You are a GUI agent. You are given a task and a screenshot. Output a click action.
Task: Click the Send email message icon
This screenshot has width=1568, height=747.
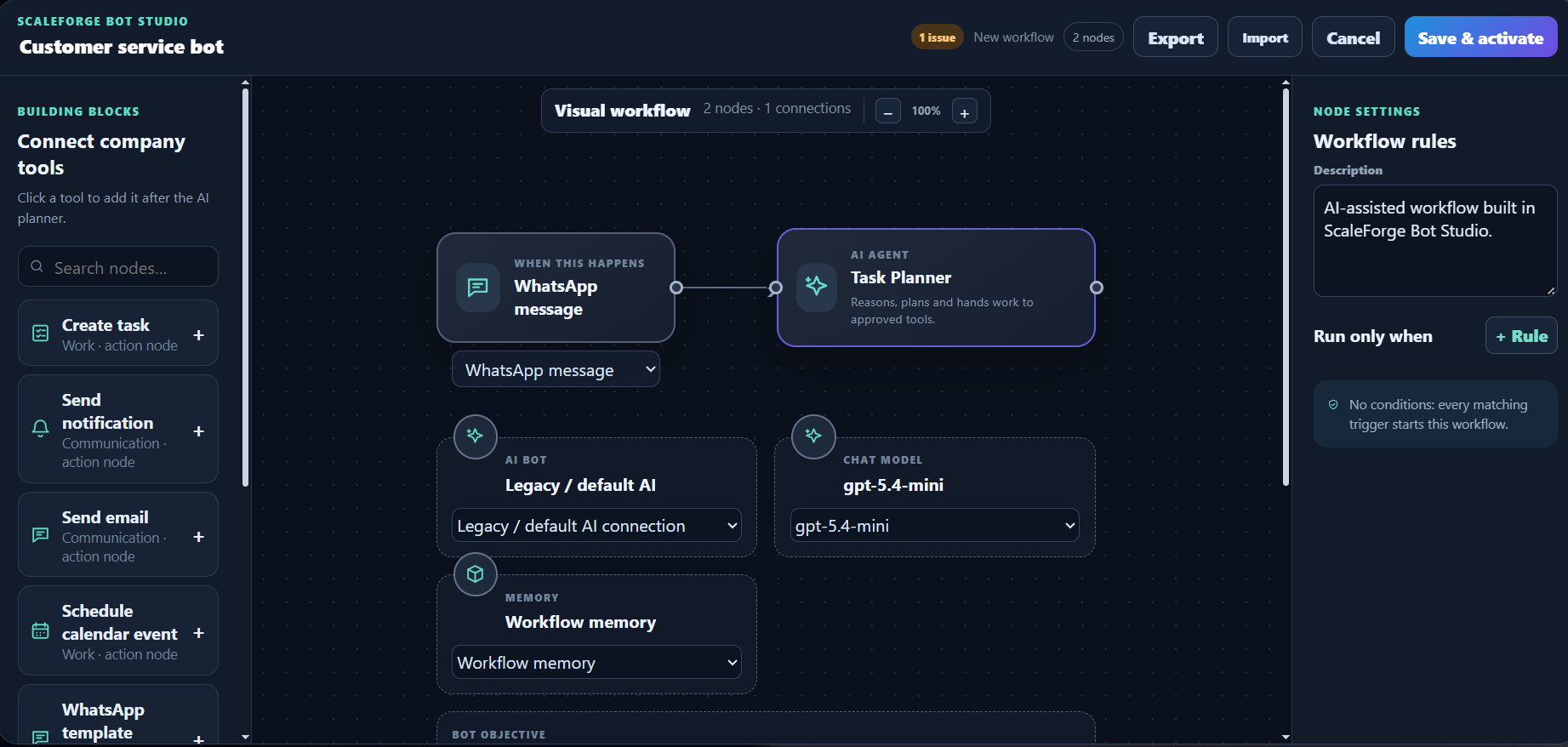pyautogui.click(x=40, y=534)
